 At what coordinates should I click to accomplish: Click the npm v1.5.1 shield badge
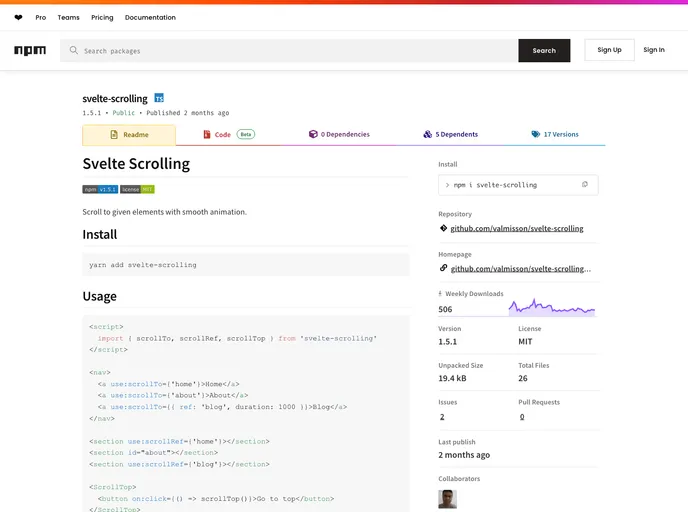click(100, 189)
